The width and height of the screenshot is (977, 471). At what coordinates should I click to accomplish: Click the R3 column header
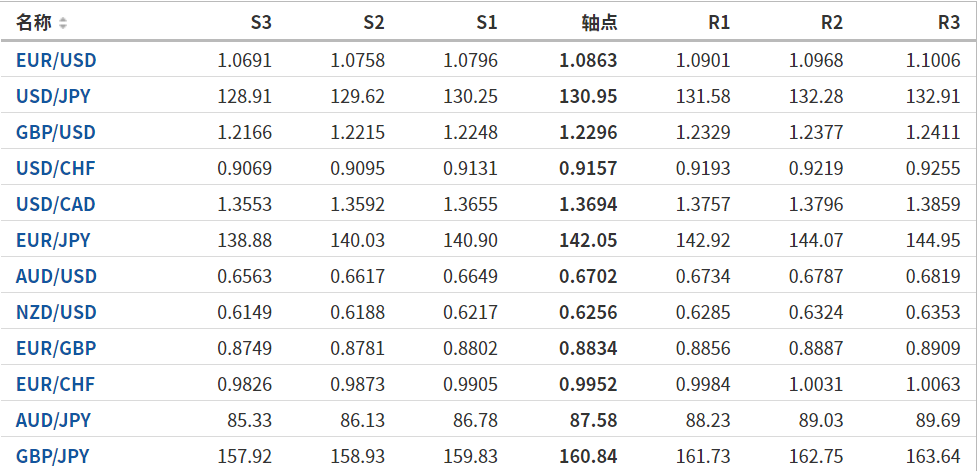pyautogui.click(x=949, y=23)
